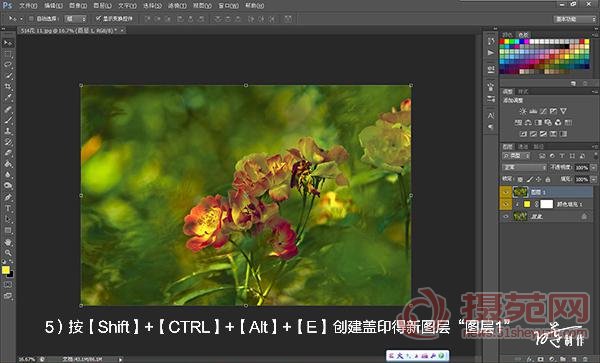Open the Layers panel flyout menu

(x=595, y=147)
